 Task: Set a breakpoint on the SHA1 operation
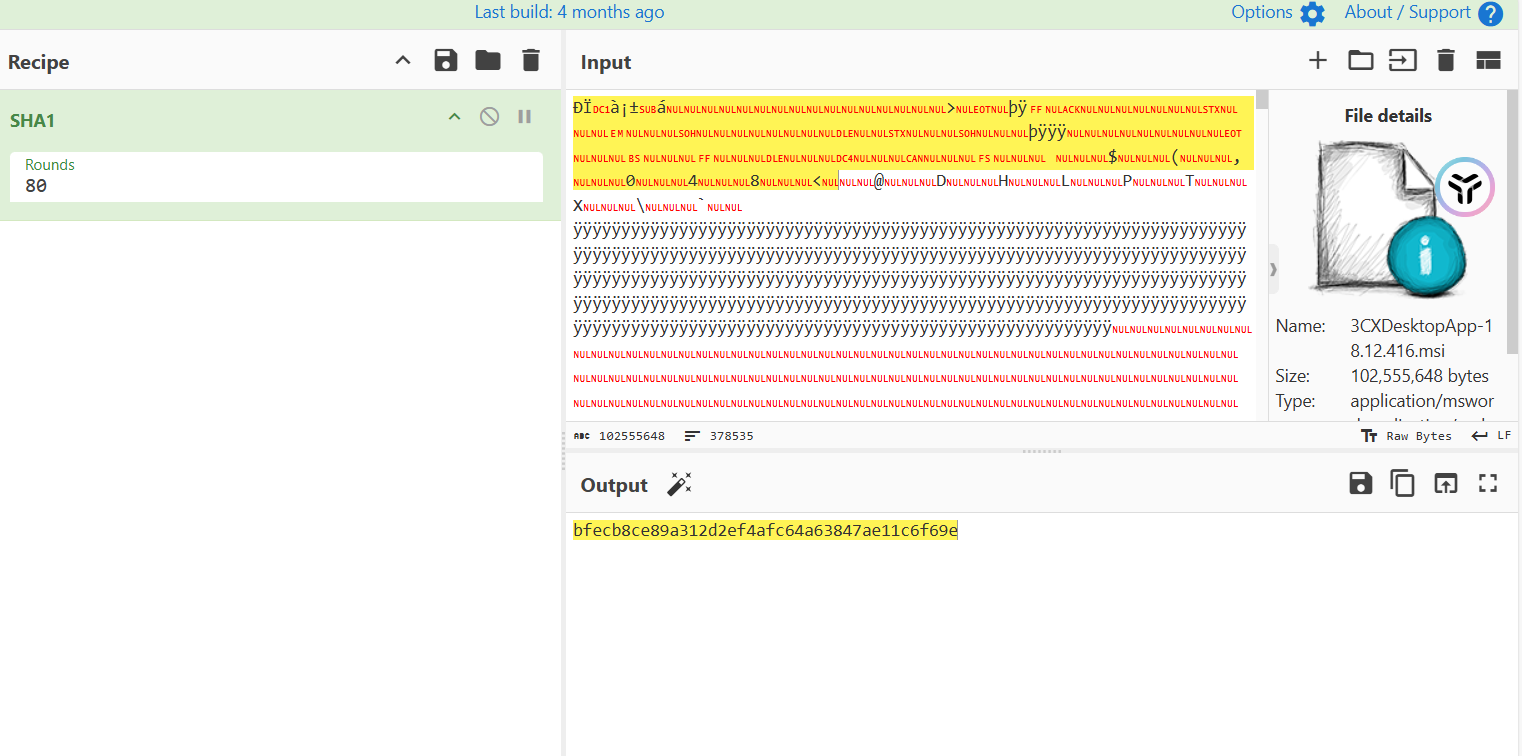click(x=524, y=117)
